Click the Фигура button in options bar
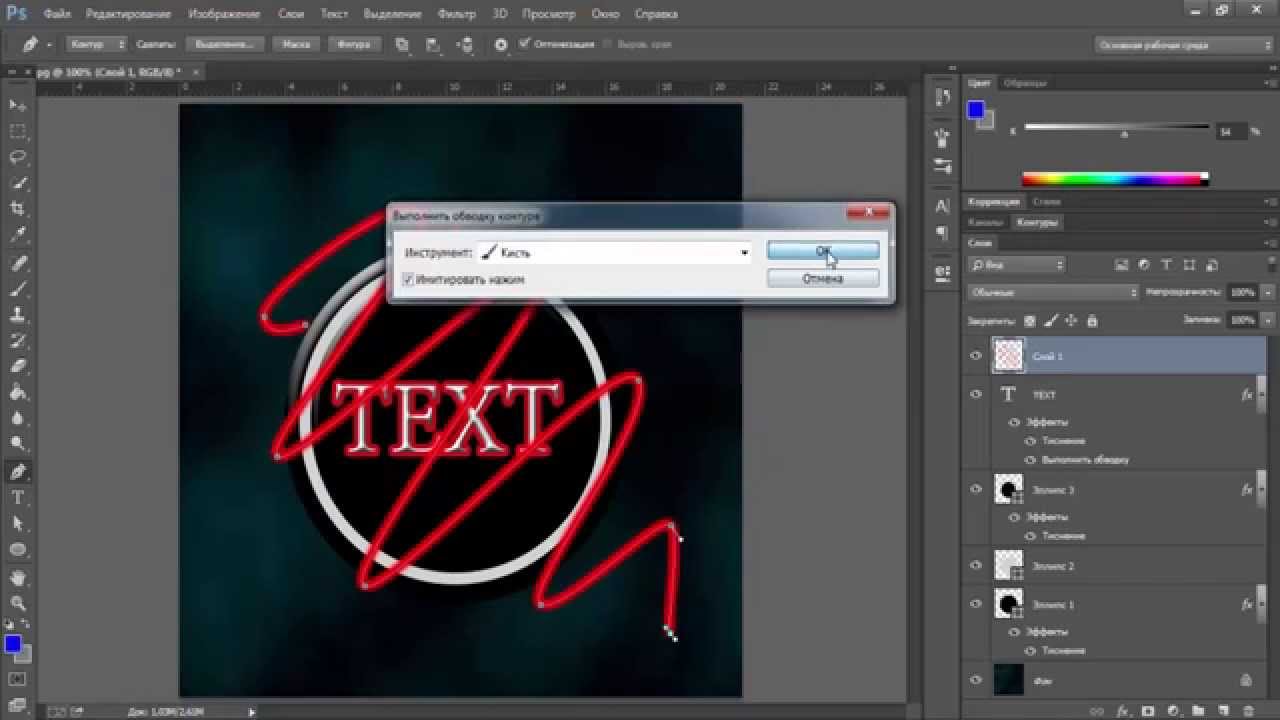The image size is (1280, 720). coord(354,45)
